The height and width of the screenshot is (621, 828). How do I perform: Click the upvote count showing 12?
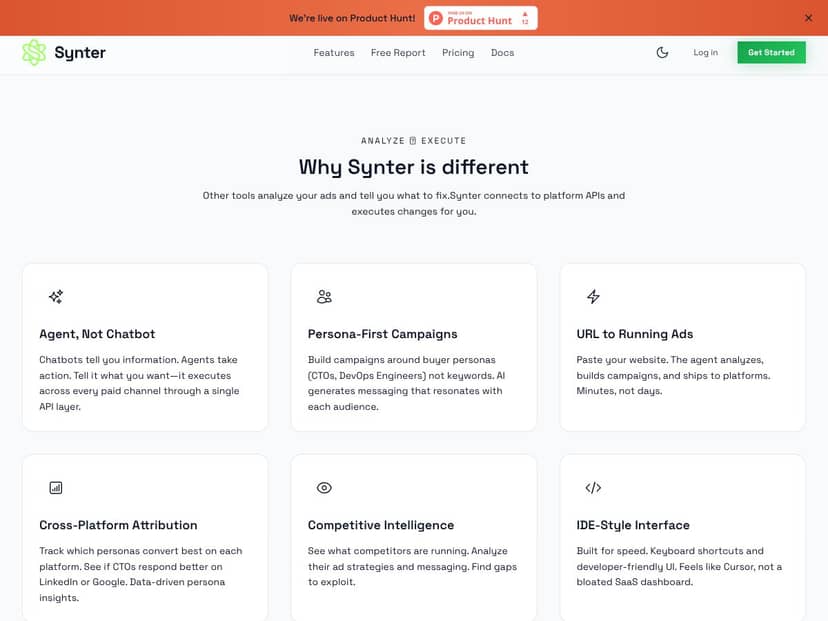[x=526, y=22]
